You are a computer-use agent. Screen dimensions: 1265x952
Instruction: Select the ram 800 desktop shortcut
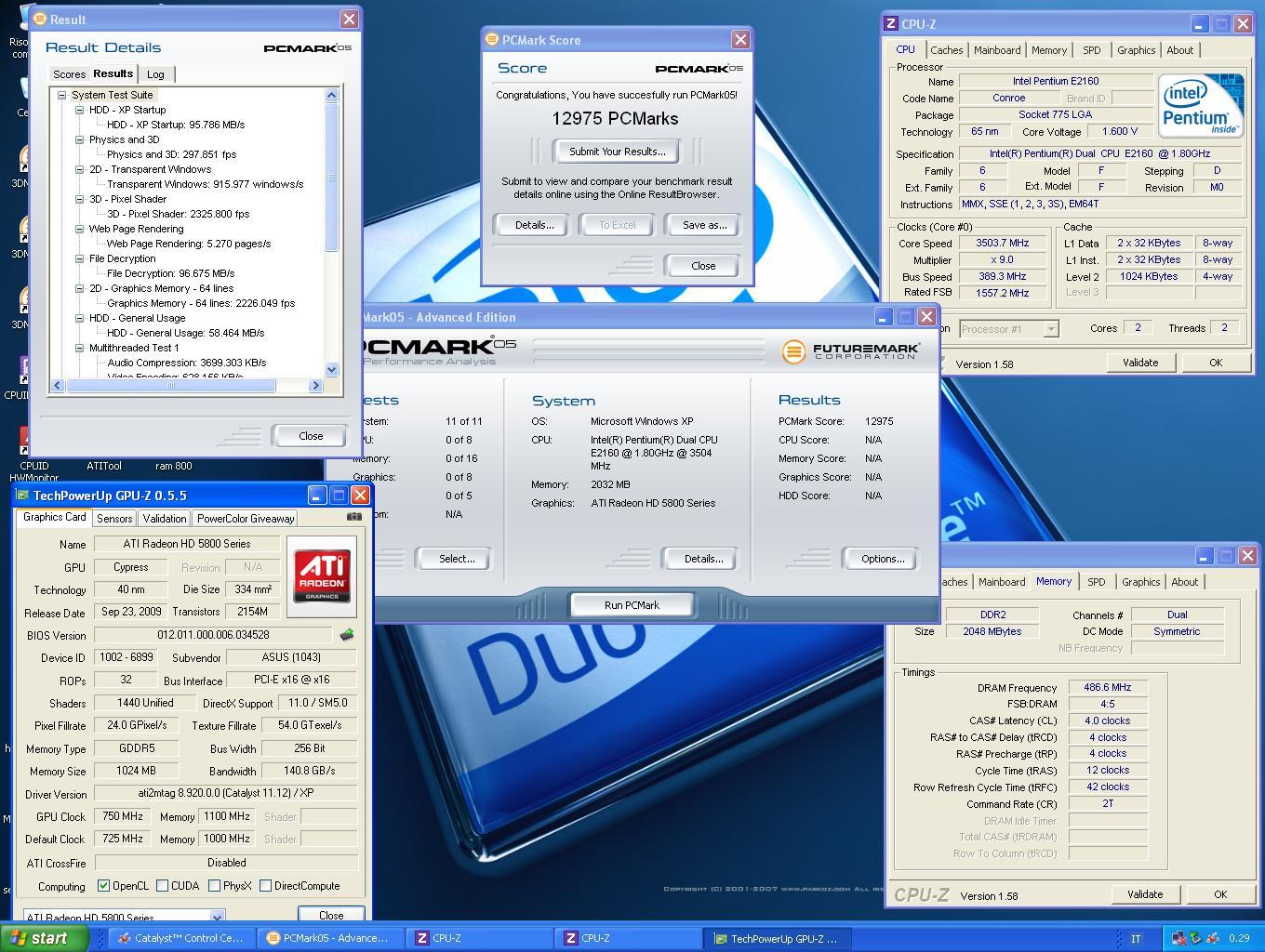click(173, 466)
